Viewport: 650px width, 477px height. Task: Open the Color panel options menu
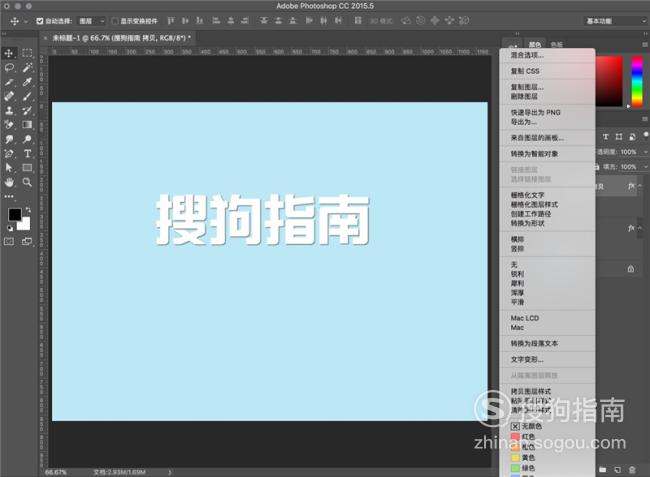tap(645, 44)
